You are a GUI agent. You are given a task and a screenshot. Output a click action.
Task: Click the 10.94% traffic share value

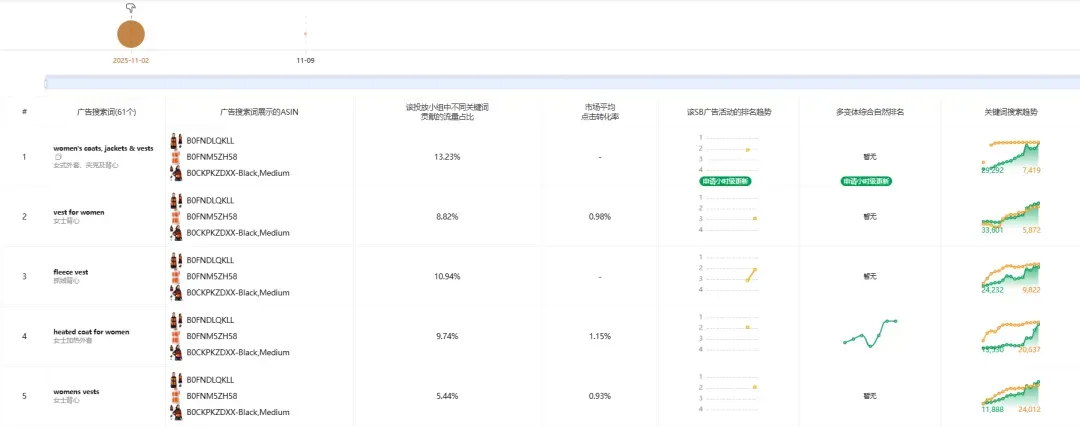coord(447,276)
